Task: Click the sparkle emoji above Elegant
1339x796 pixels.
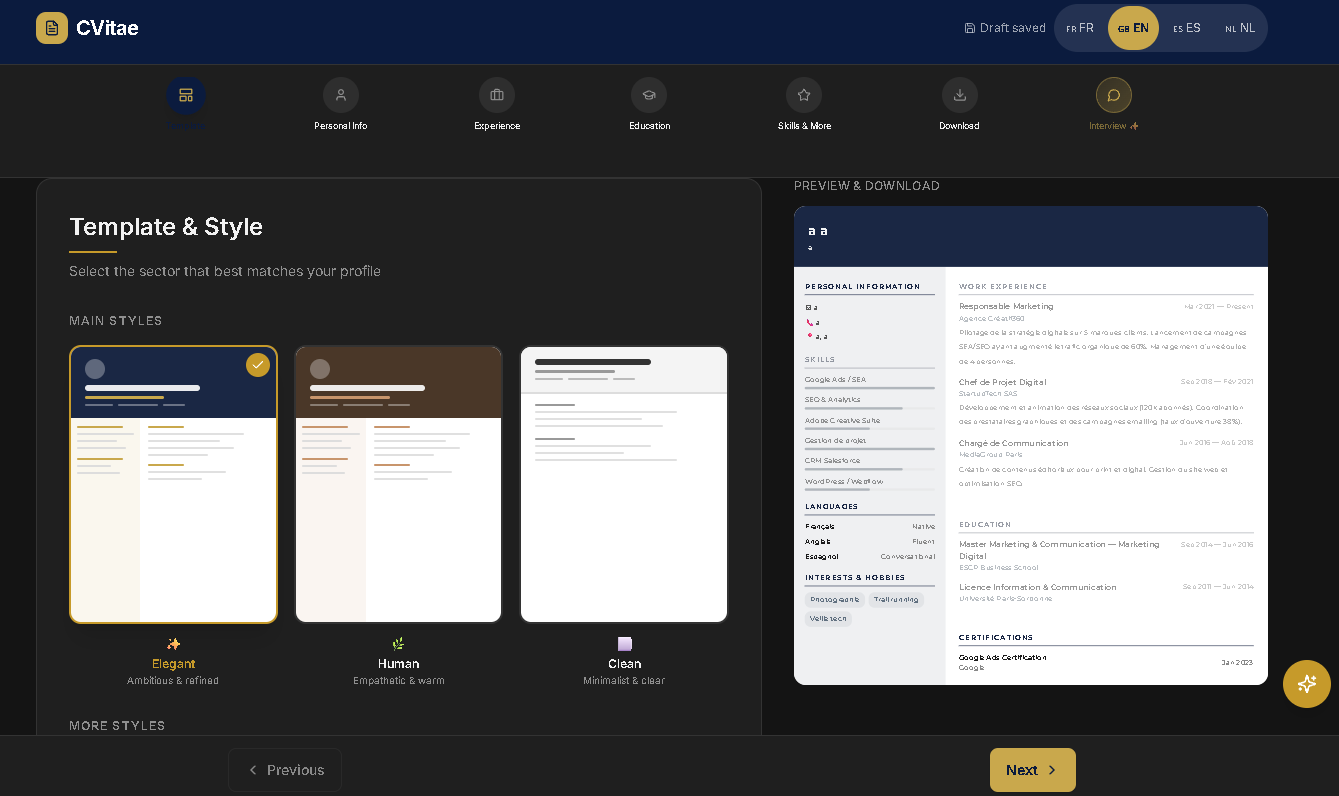Action: pos(173,644)
